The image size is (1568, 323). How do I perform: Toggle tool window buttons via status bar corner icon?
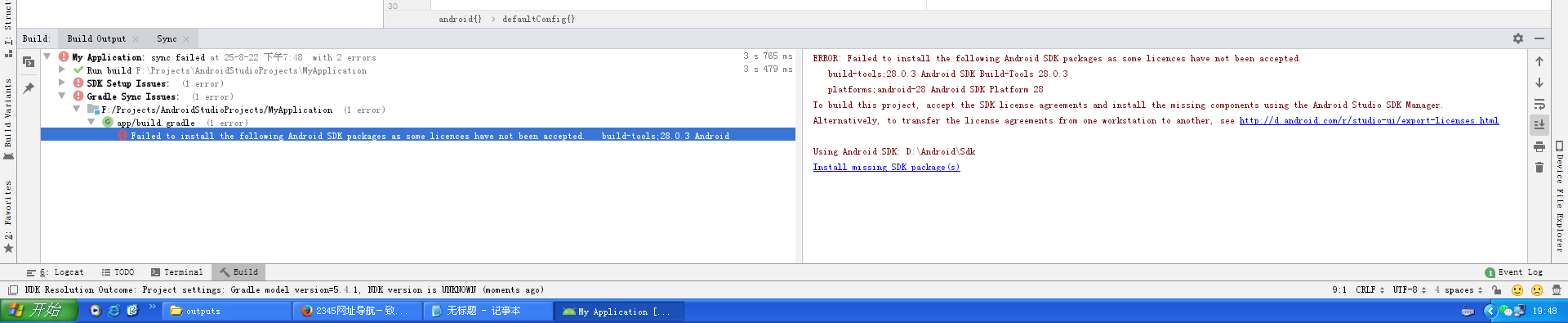12,290
